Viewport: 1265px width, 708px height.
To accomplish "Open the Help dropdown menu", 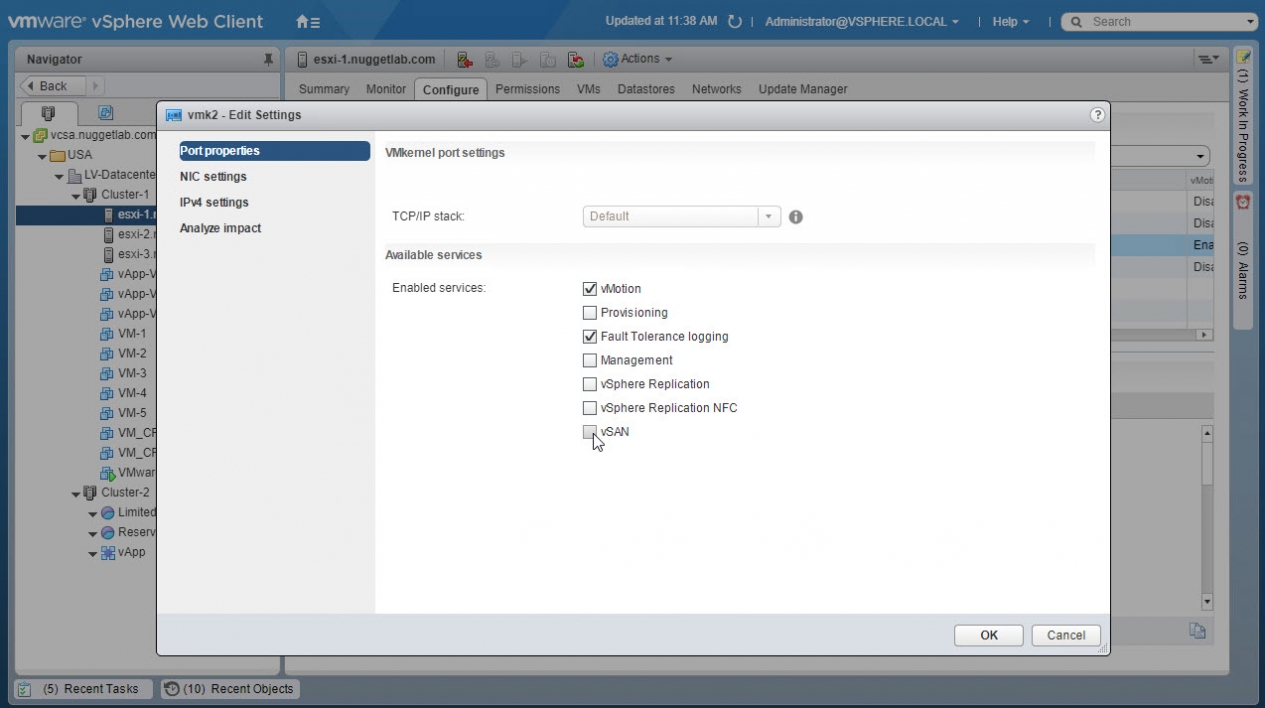I will 1011,21.
